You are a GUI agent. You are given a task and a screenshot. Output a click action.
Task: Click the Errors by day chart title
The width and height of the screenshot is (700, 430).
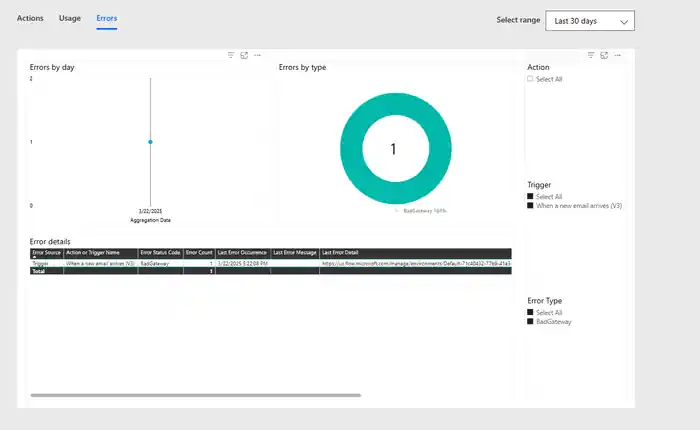tap(52, 67)
